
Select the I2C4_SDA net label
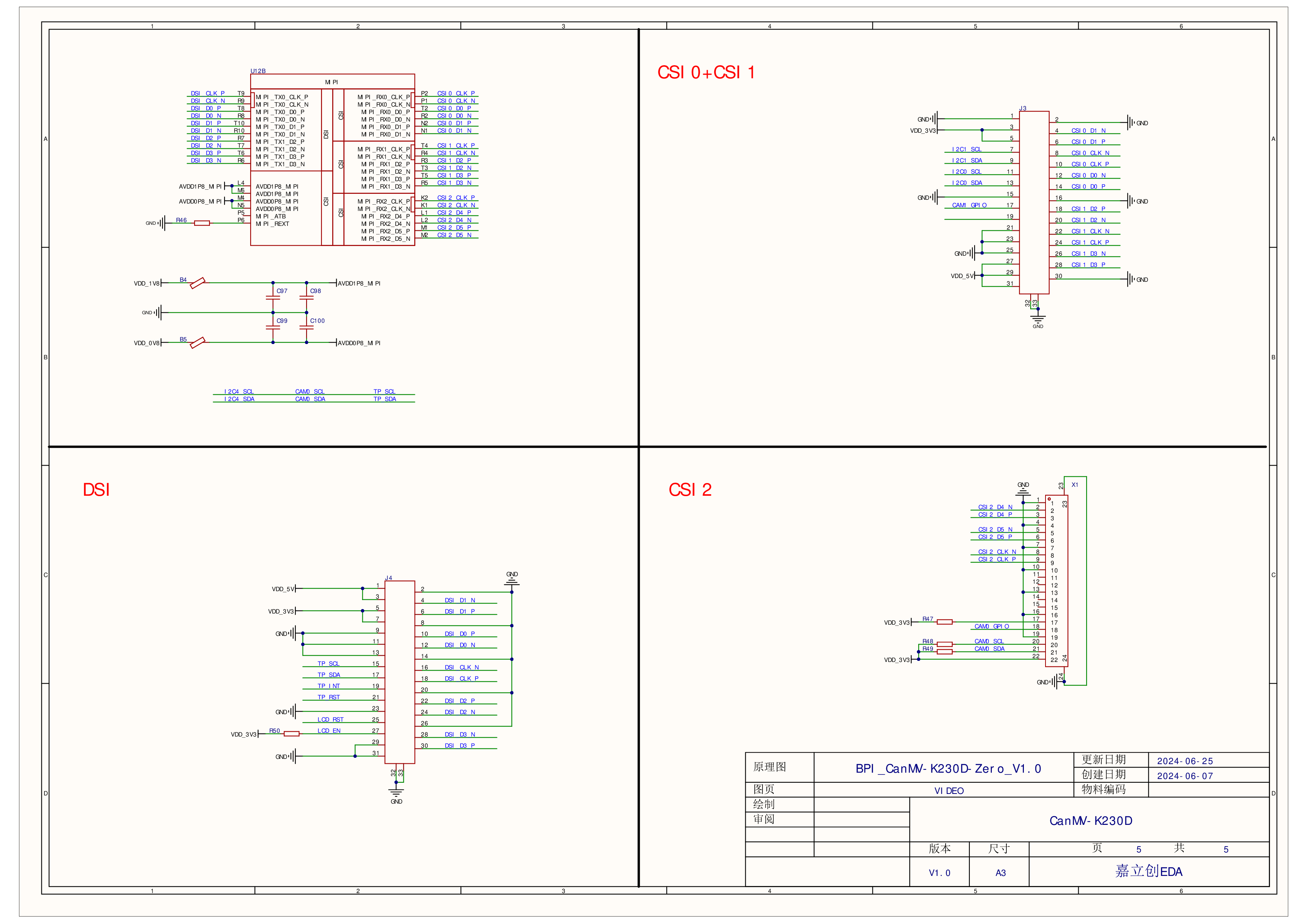point(239,399)
